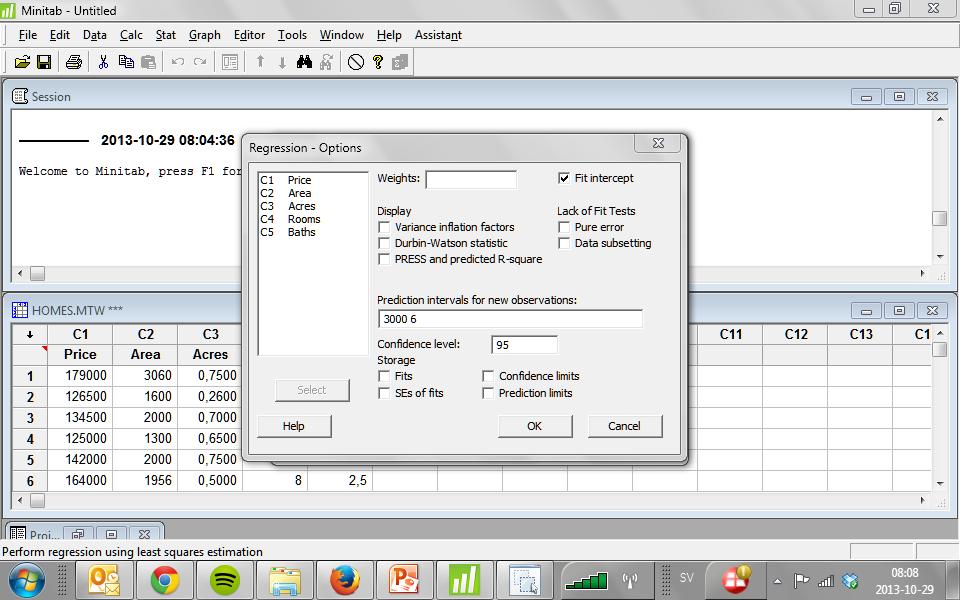960x600 pixels.
Task: Click the Find Next toolbar icon
Action: (x=326, y=62)
